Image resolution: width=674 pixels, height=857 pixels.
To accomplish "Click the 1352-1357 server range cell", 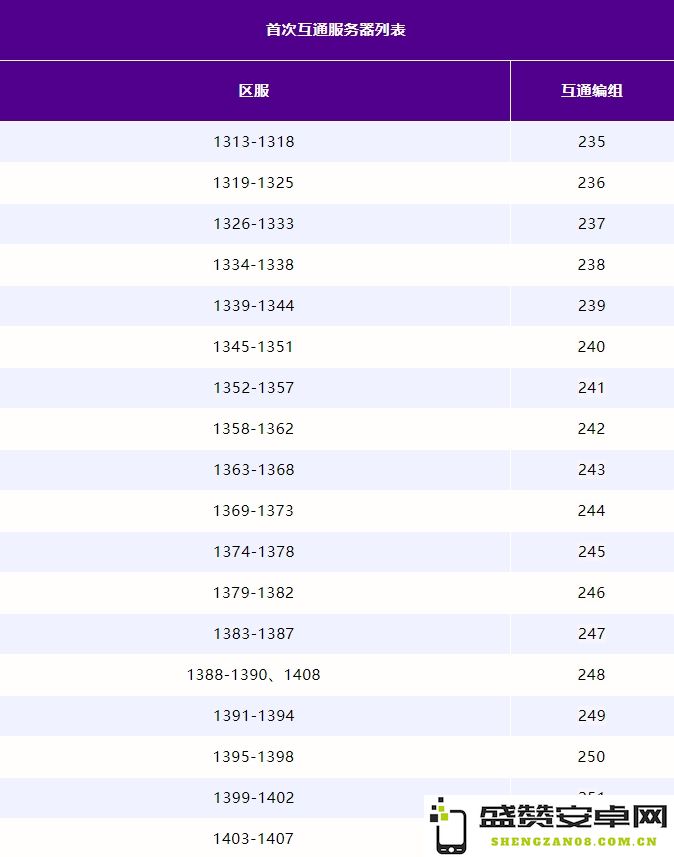I will (254, 388).
